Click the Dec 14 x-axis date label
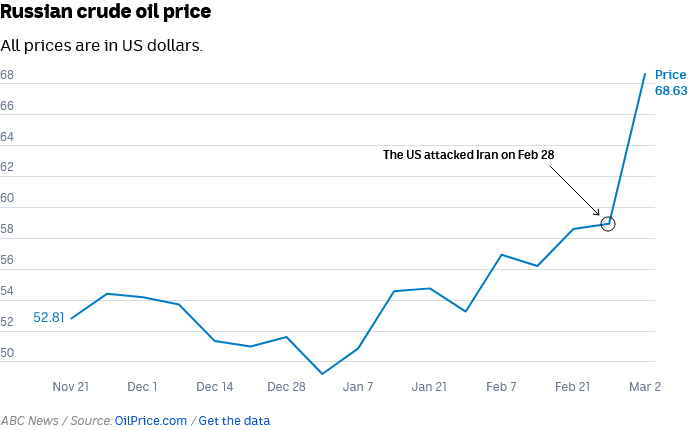Screen dimensions: 688x430 (214, 386)
